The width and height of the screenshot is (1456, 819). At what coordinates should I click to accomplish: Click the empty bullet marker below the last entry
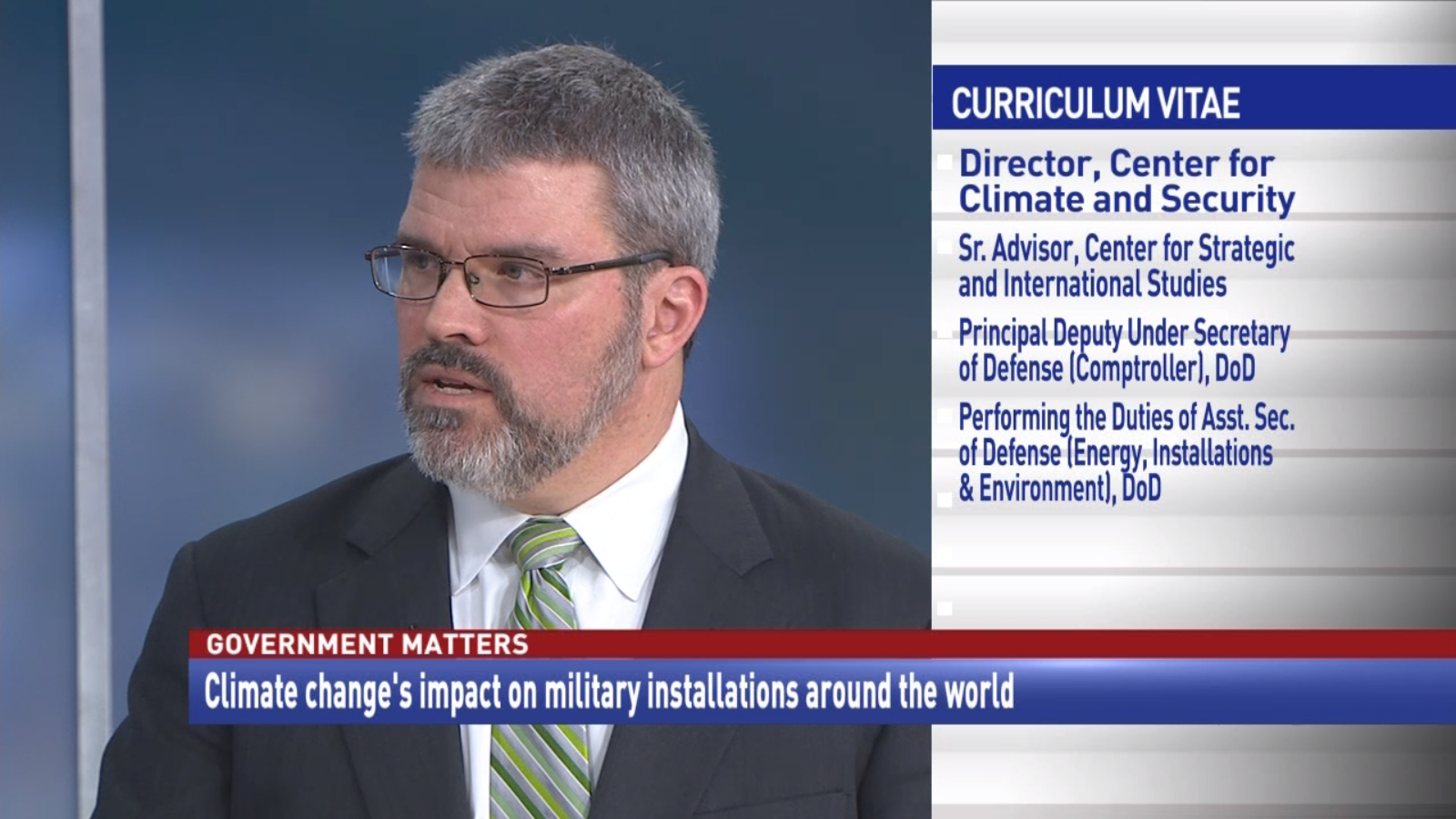click(943, 498)
